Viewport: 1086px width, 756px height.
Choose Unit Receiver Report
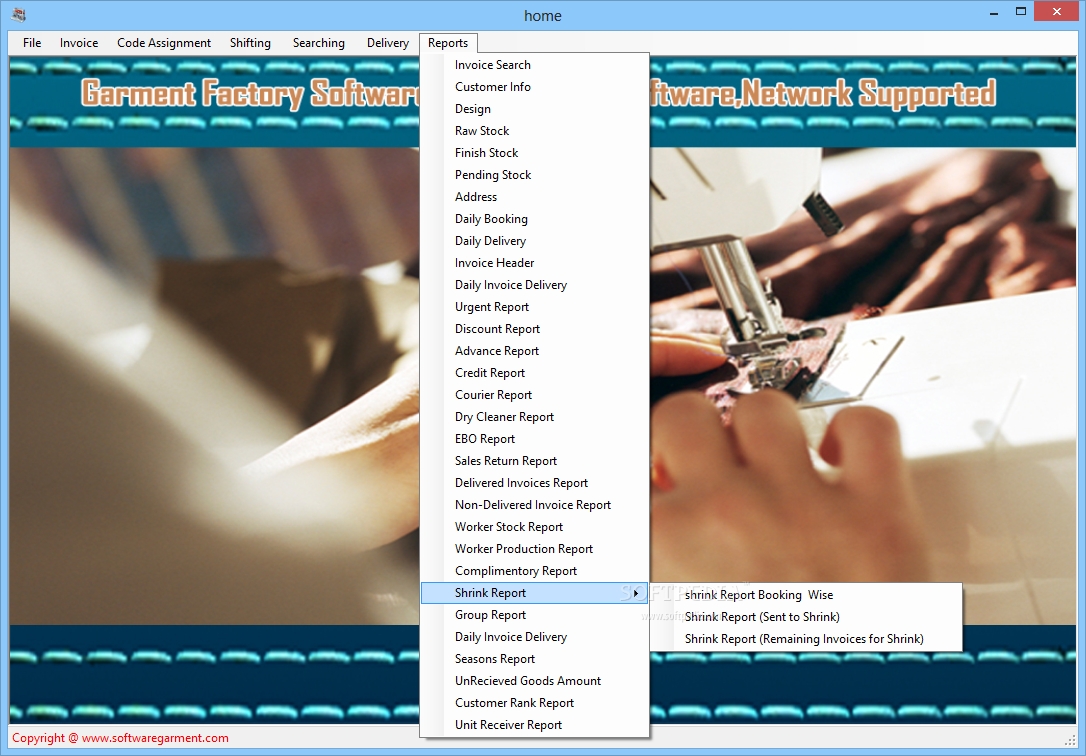pos(535,725)
